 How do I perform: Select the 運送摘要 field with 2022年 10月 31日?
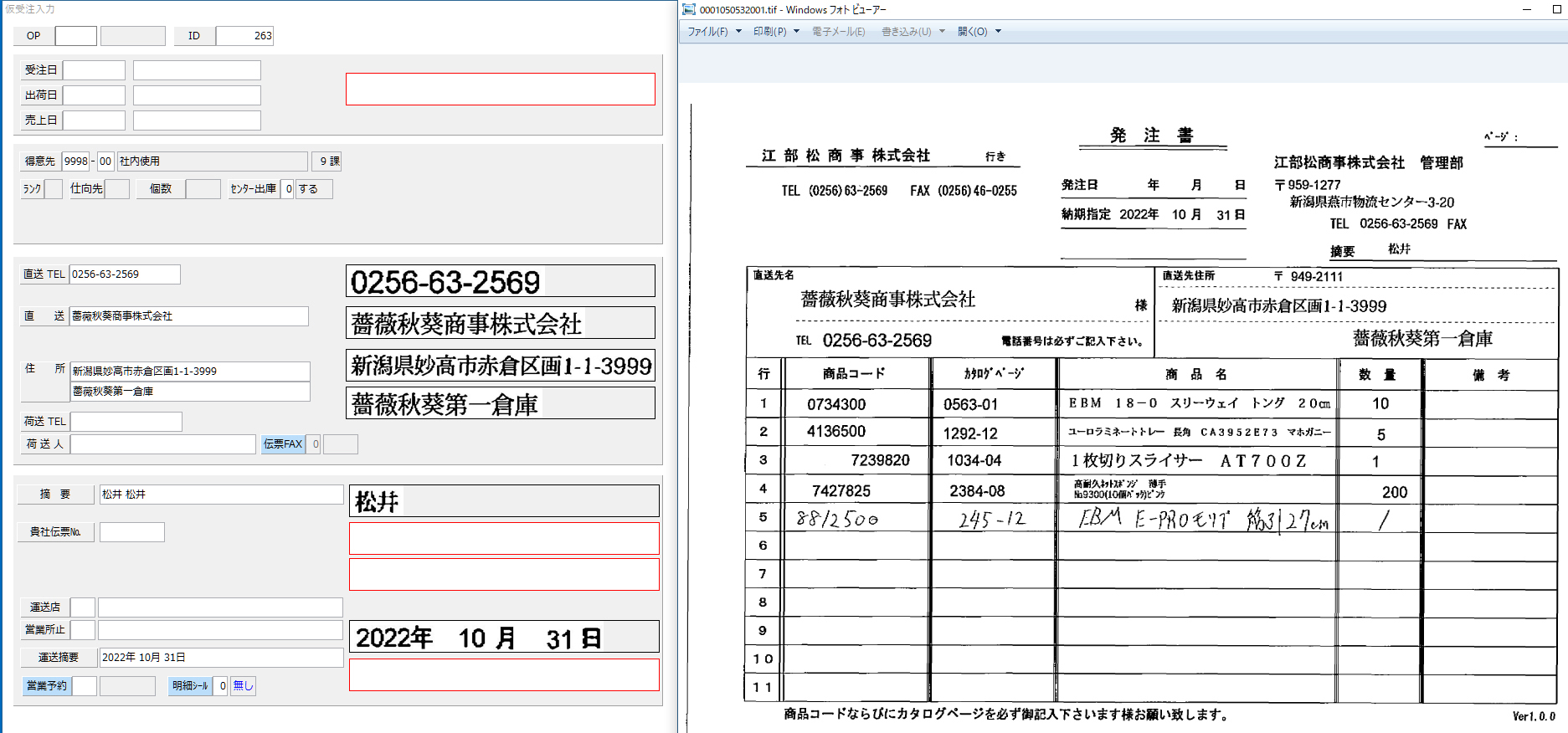[x=221, y=658]
